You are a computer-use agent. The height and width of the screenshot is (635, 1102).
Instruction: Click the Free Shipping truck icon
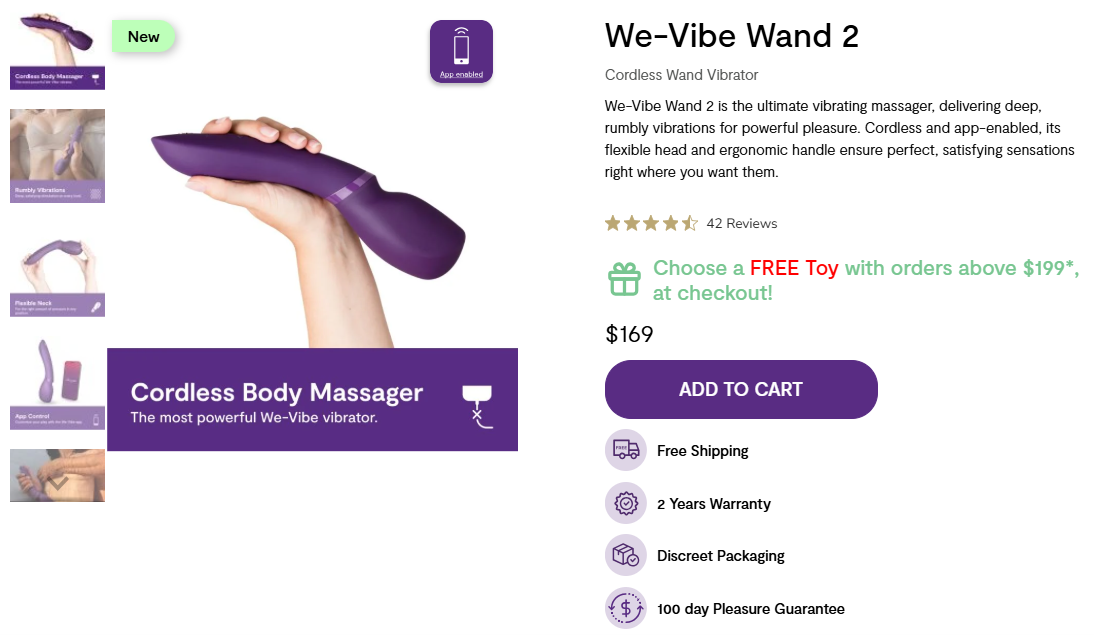click(x=625, y=450)
